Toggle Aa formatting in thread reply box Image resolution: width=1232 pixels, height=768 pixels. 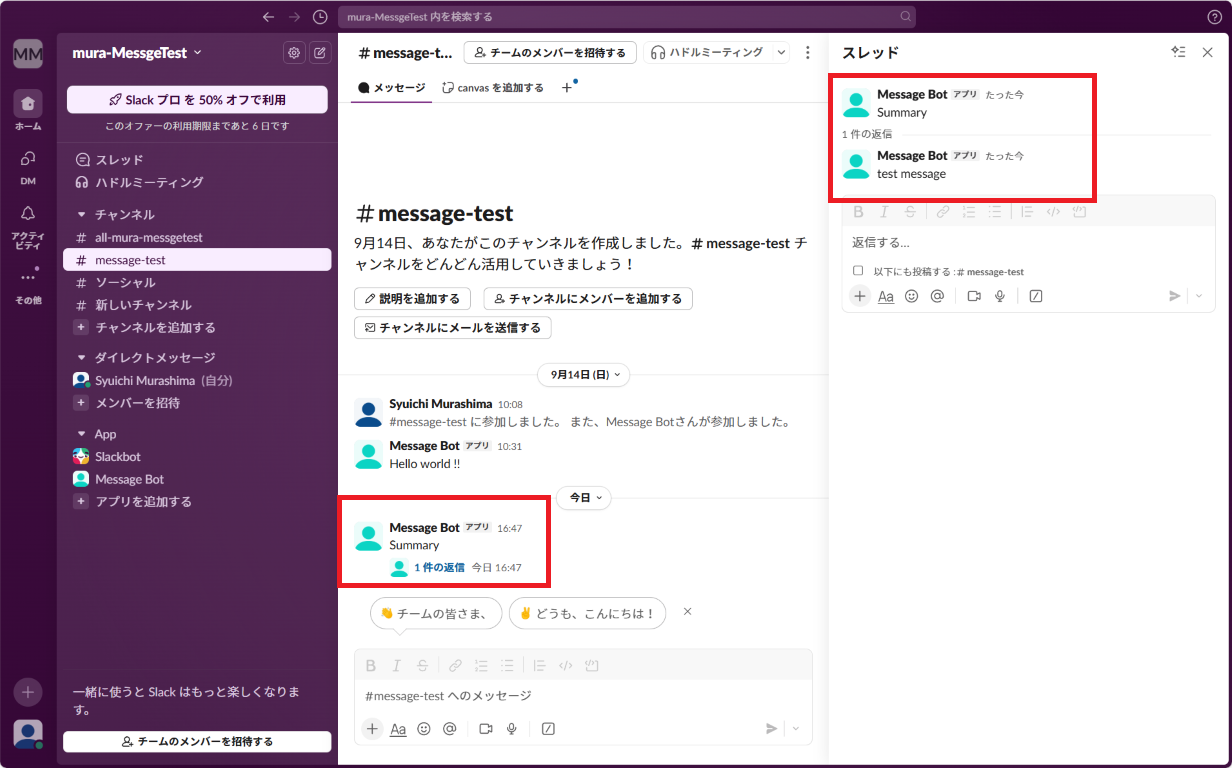(886, 296)
